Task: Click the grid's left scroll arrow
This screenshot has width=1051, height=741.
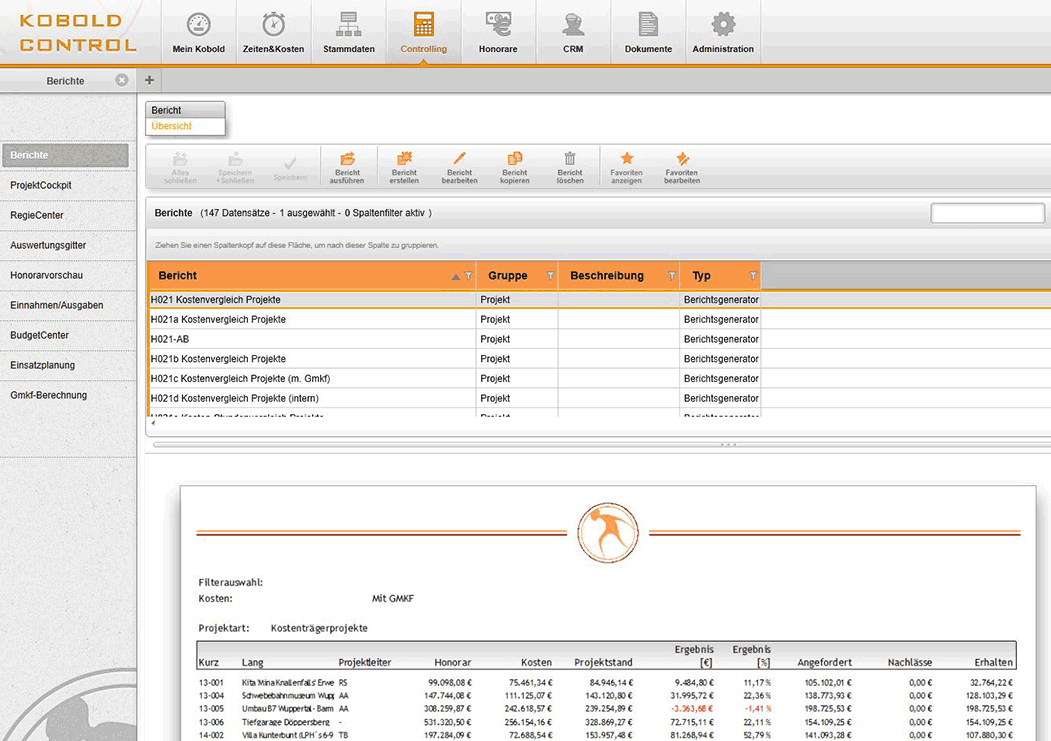Action: coord(153,423)
